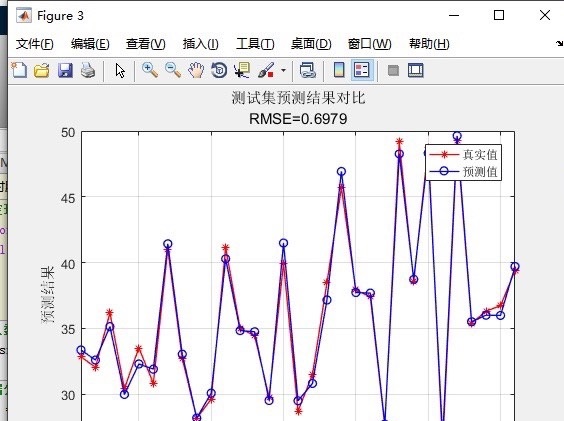Activate the Zoom Out magnifier tool
Screen dimensions: 564x421
click(173, 70)
